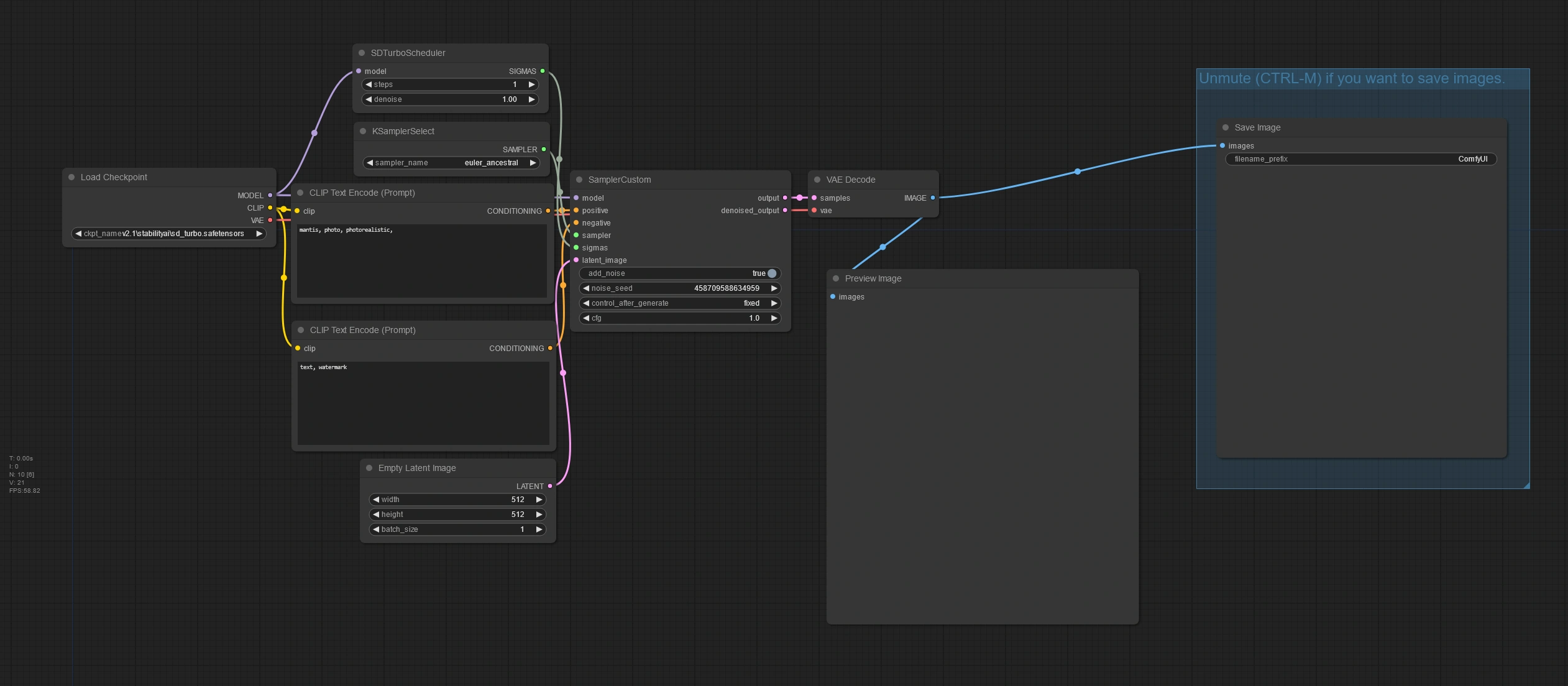The width and height of the screenshot is (1568, 686).
Task: Collapse the Save Image node via its dot
Action: 1226,127
